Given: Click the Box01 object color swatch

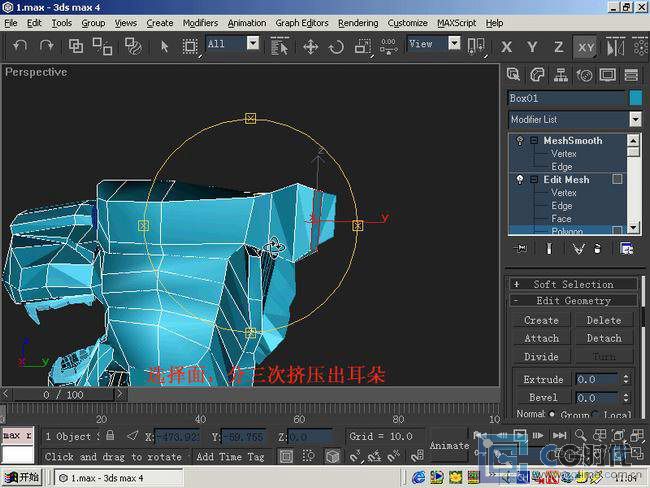Looking at the screenshot, I should click(x=635, y=98).
